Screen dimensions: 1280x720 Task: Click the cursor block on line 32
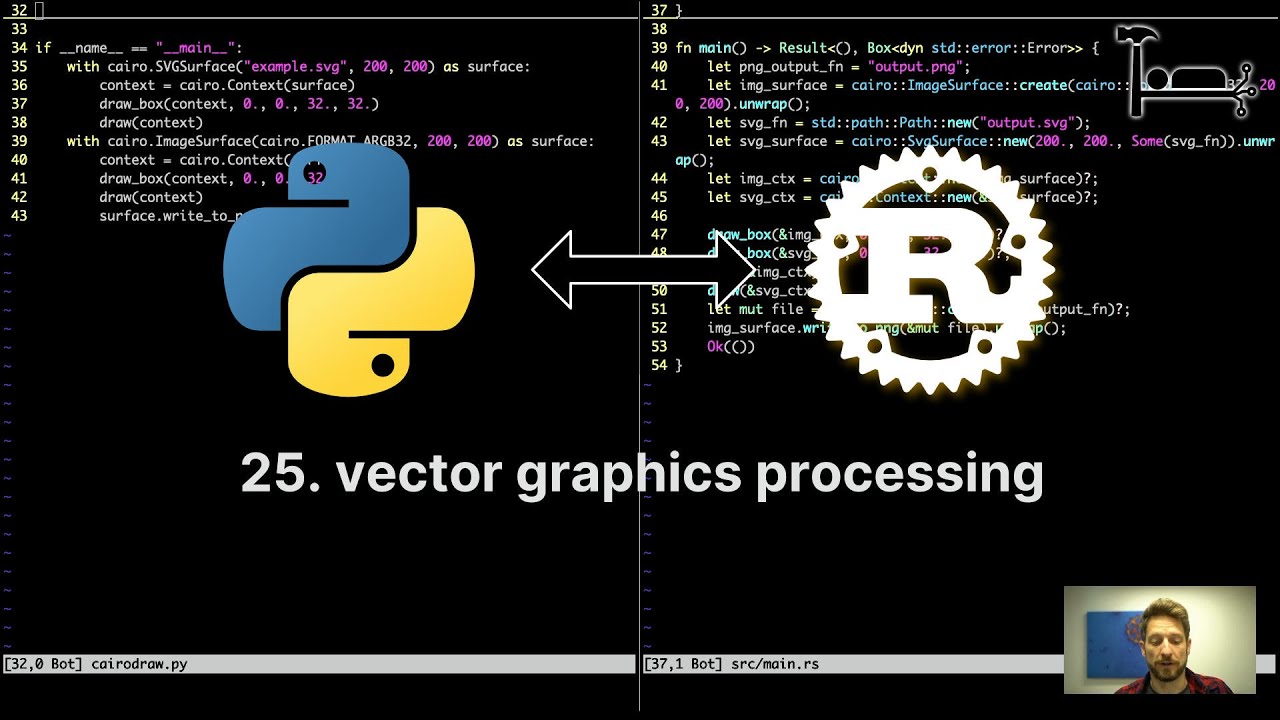[x=39, y=10]
